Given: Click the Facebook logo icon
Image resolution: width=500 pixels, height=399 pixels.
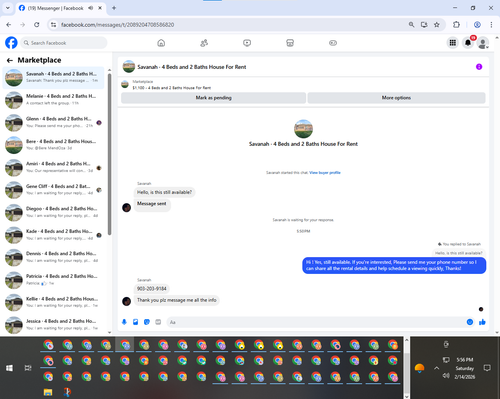Looking at the screenshot, I should (x=11, y=43).
